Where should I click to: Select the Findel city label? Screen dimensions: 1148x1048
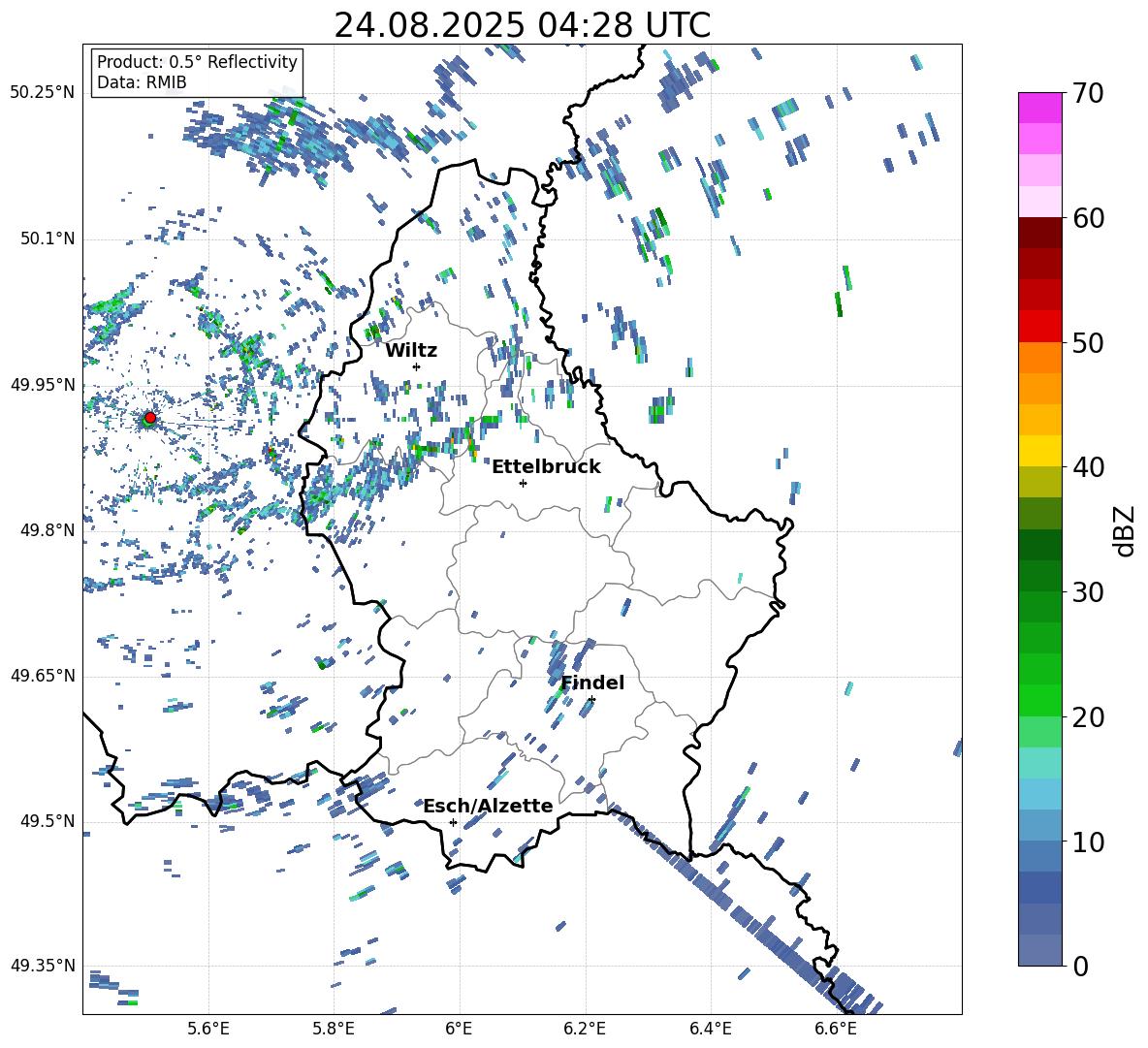(x=592, y=683)
